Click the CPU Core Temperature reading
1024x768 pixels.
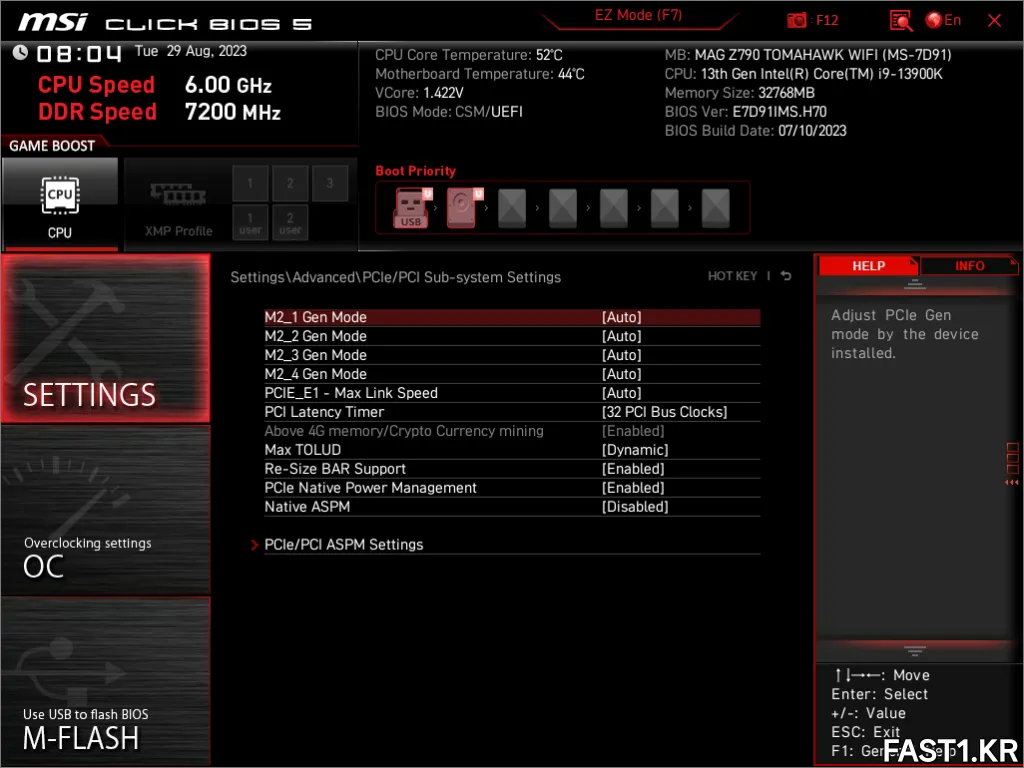click(x=468, y=55)
